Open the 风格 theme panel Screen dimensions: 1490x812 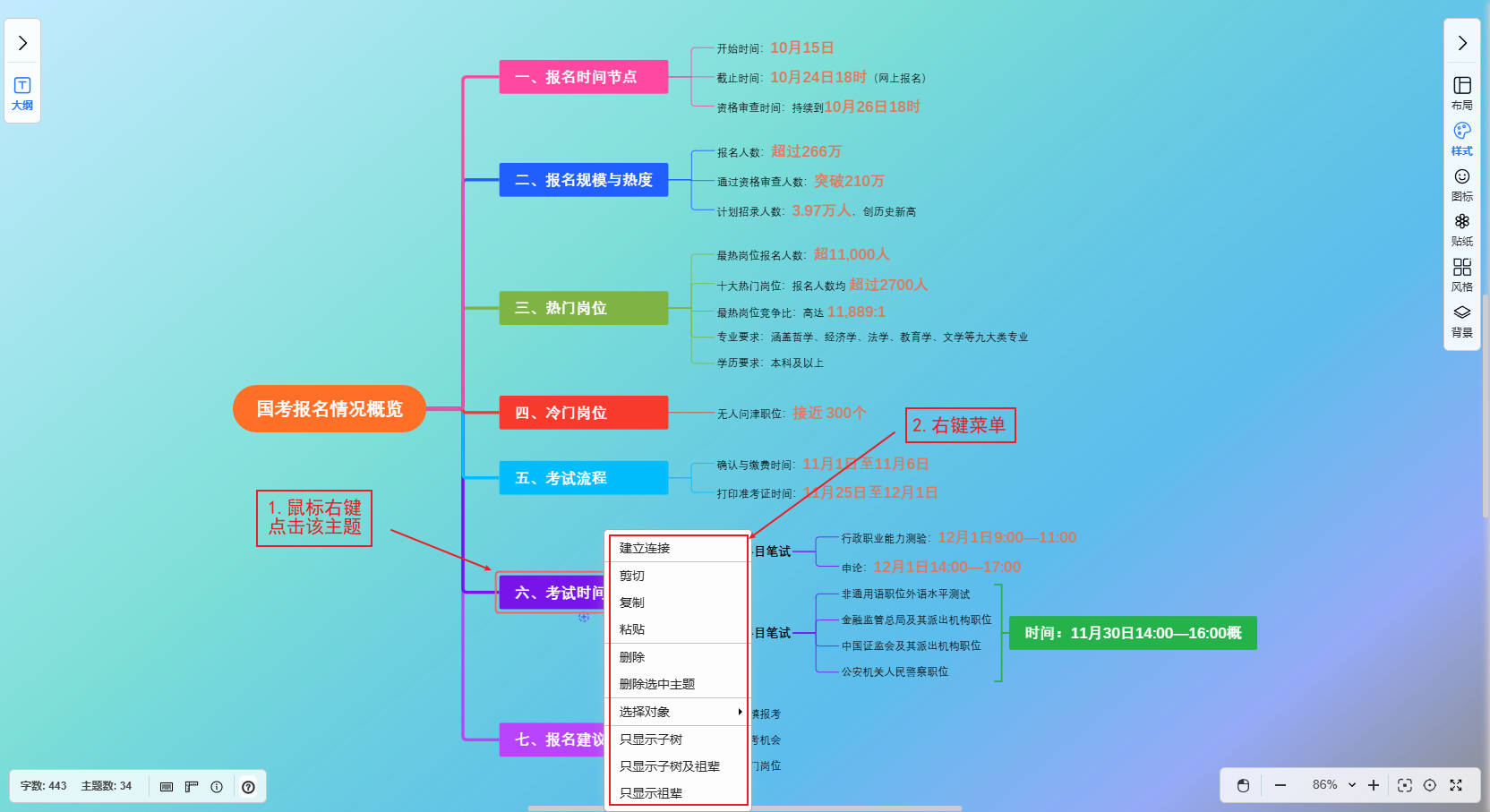1461,274
